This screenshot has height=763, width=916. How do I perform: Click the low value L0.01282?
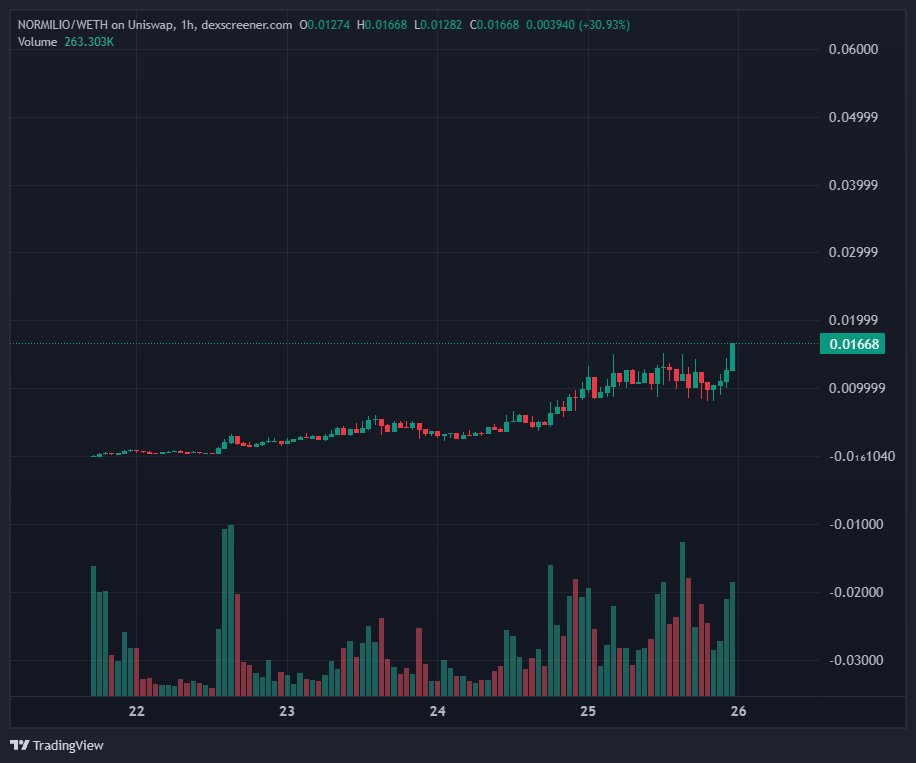pyautogui.click(x=438, y=25)
